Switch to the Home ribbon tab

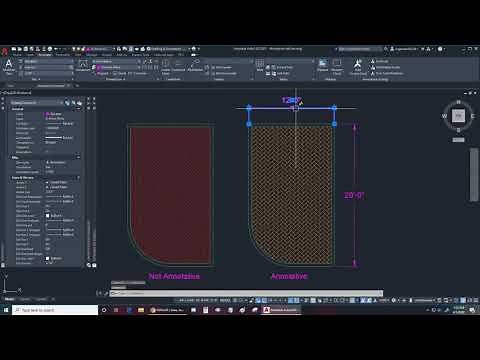(x=17, y=55)
